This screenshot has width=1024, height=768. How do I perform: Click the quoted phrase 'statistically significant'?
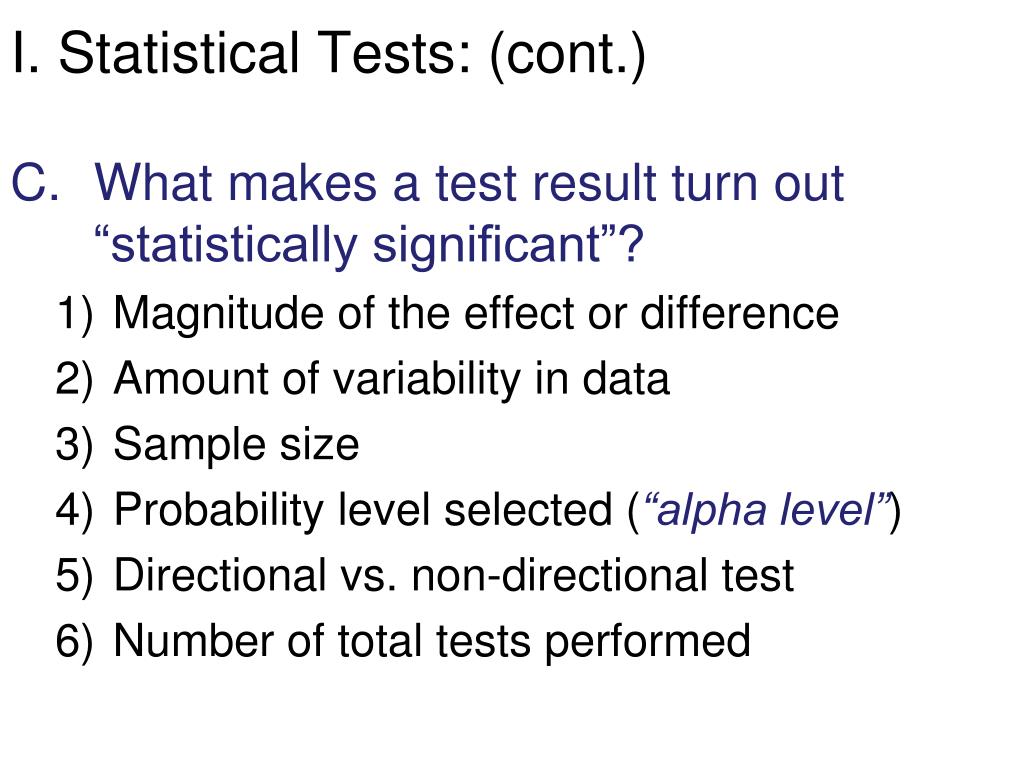(x=356, y=245)
